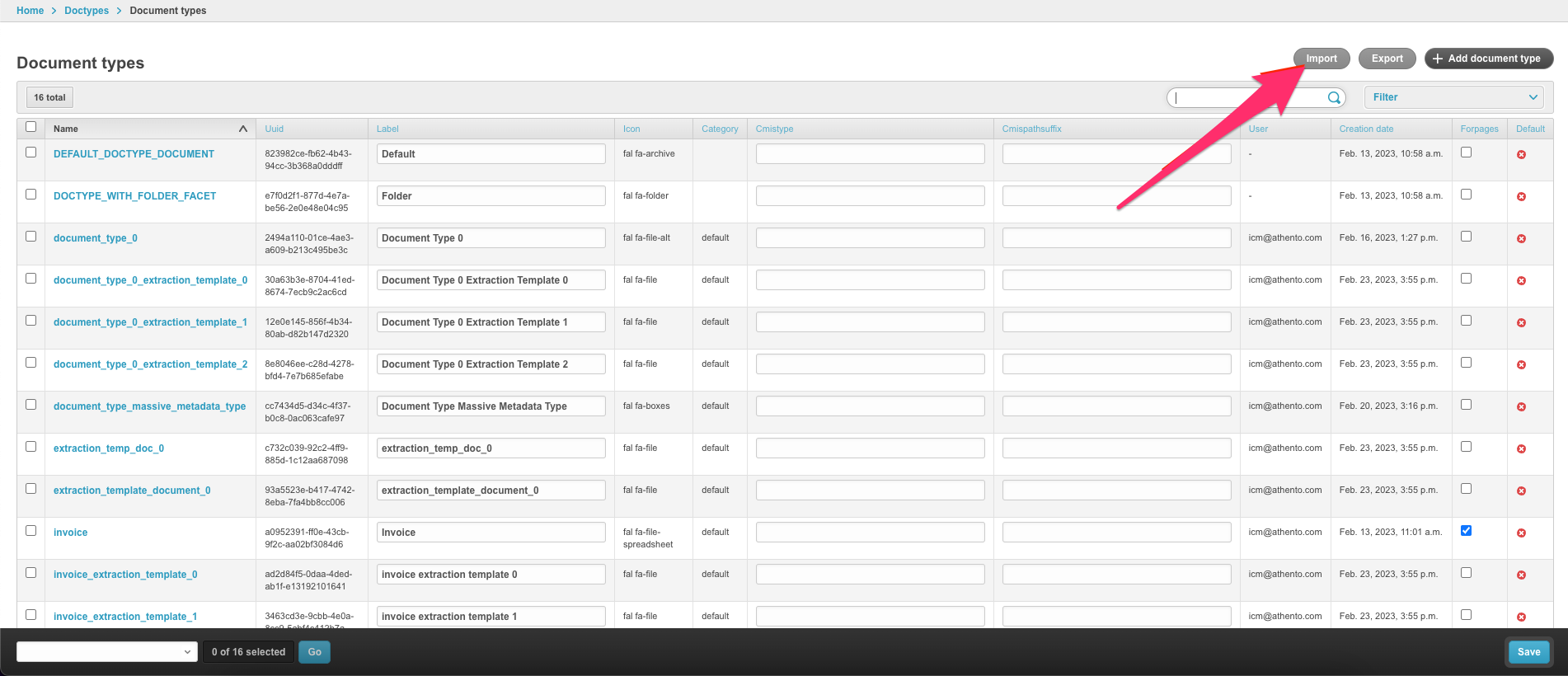Select the document_type_0 row checkbox
This screenshot has width=1568, height=676.
(x=31, y=237)
